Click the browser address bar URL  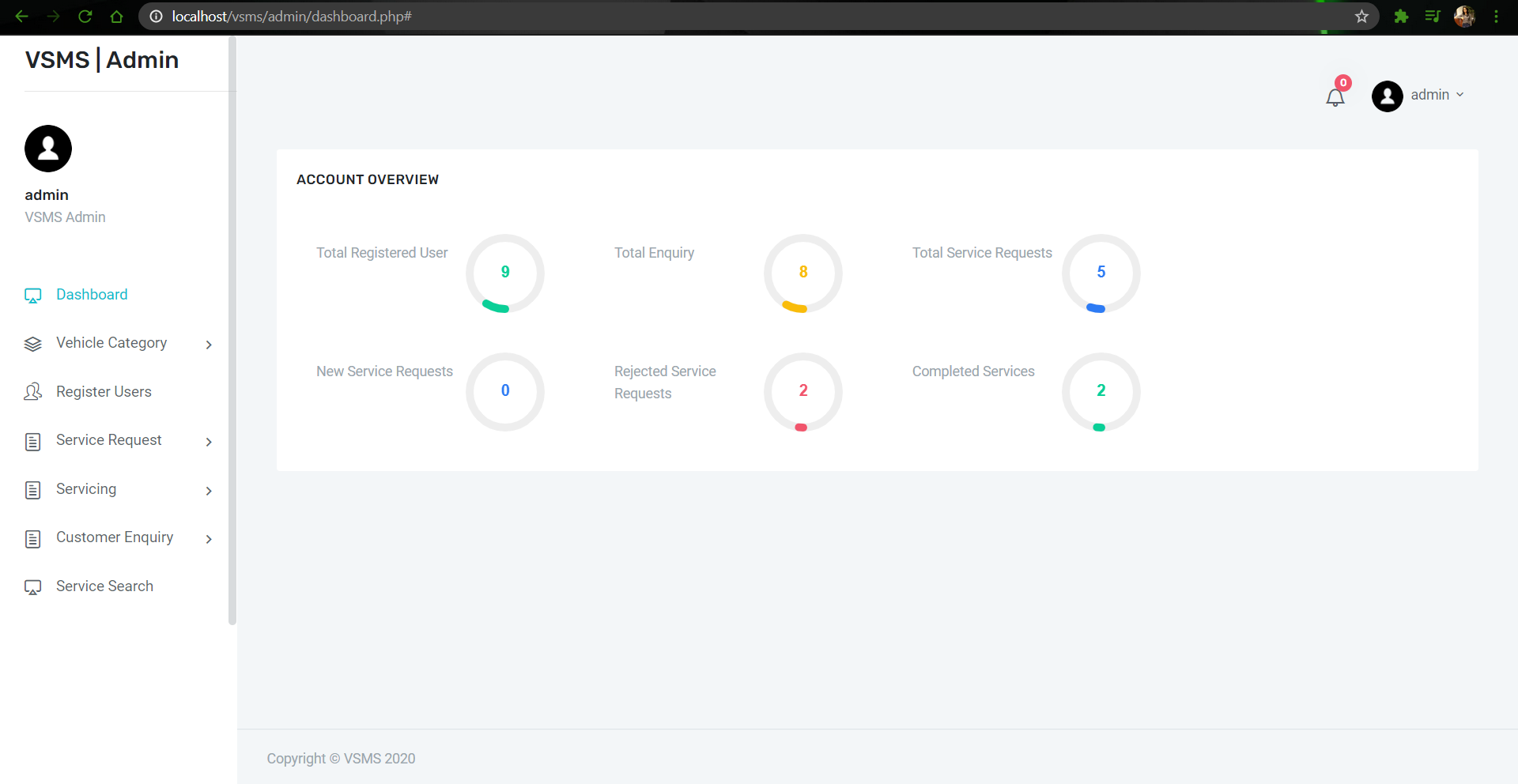pyautogui.click(x=289, y=16)
